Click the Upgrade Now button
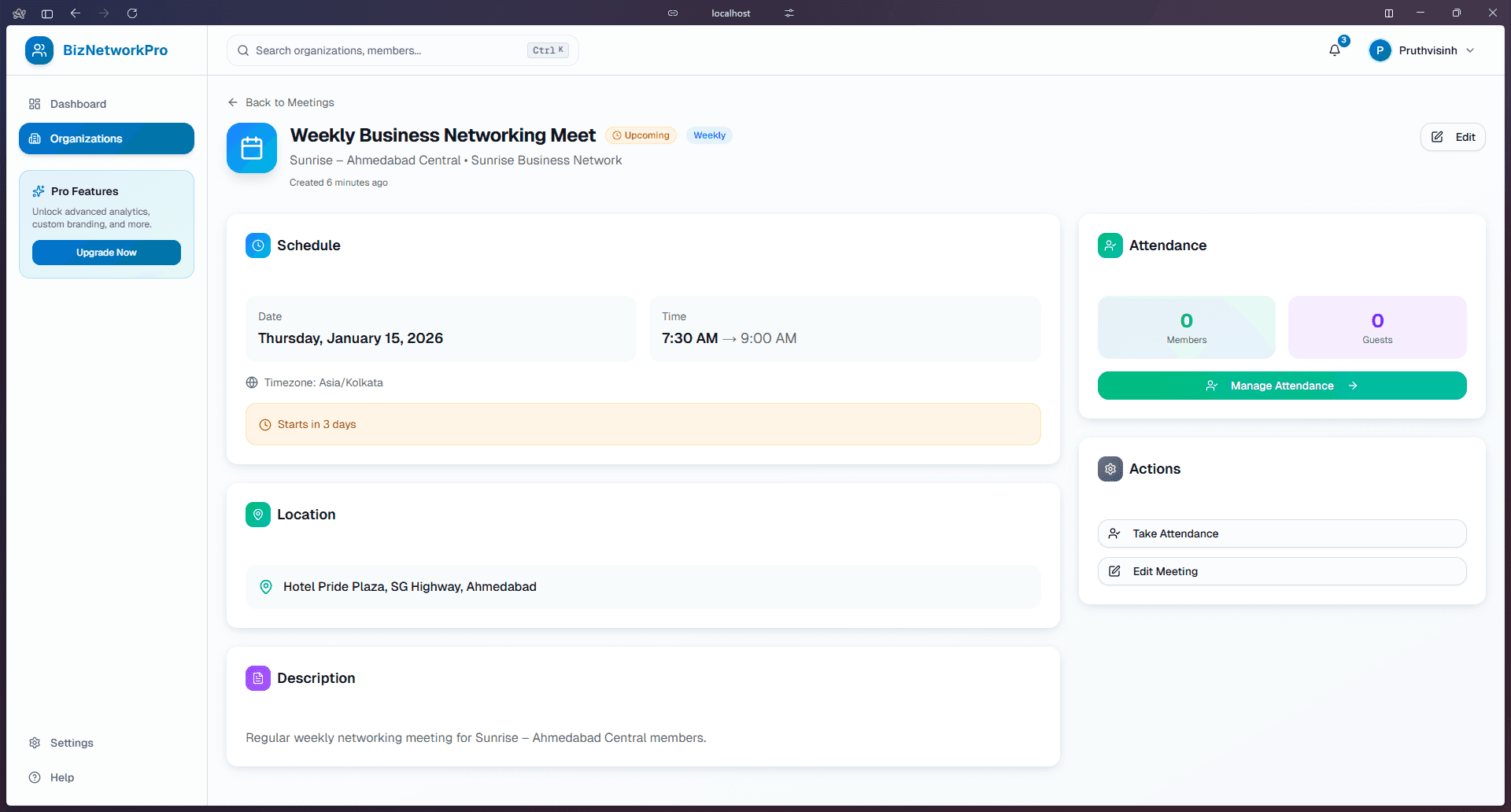This screenshot has width=1511, height=812. click(x=106, y=252)
